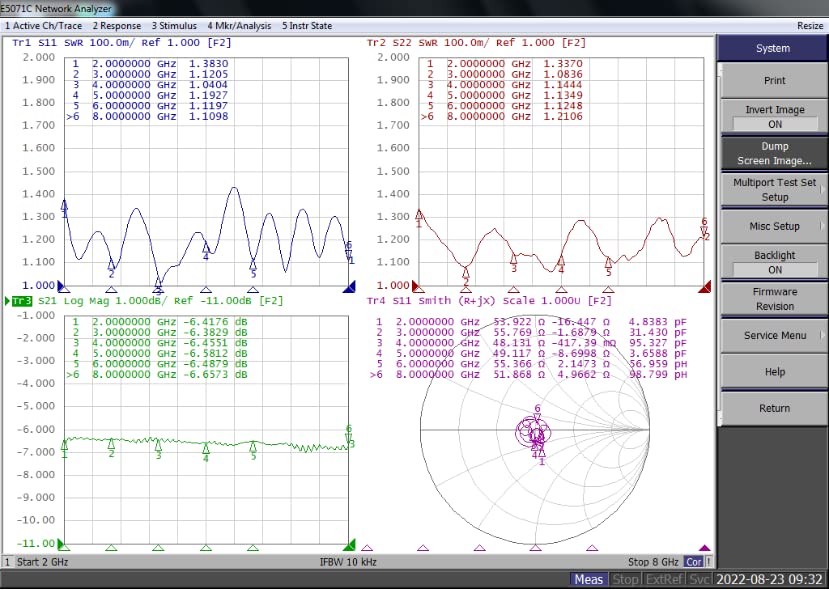This screenshot has height=590, width=829.
Task: Click Tr3 bottom-axis marker 2 triangle
Action: [x=111, y=547]
